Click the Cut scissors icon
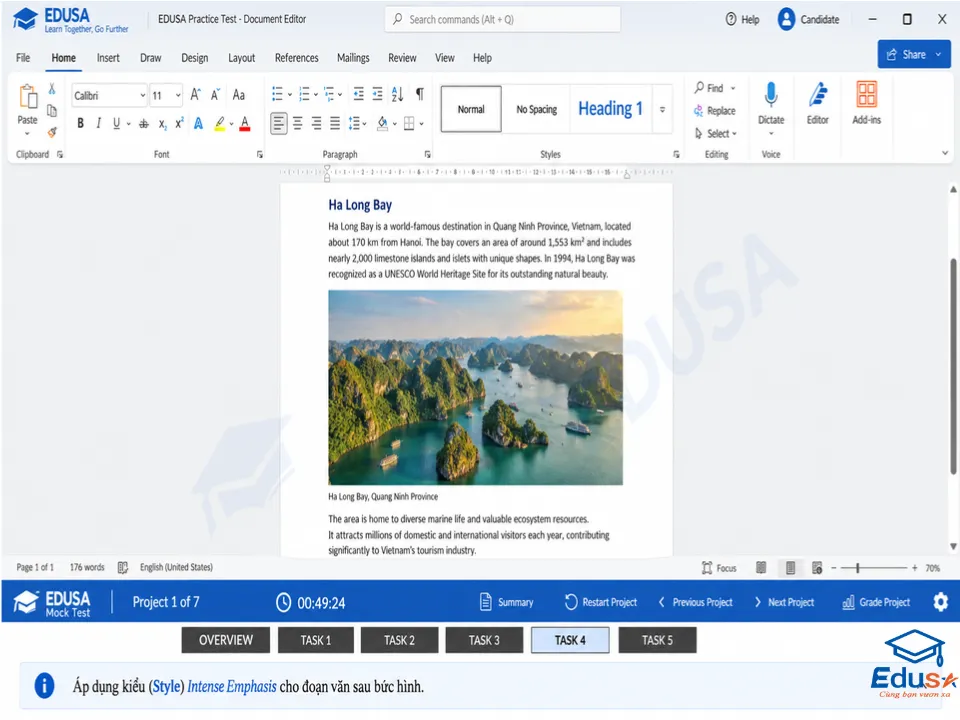 tap(52, 89)
